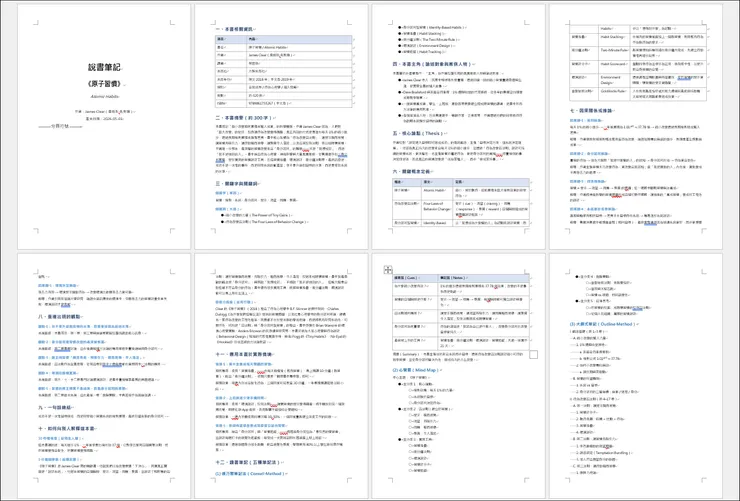The height and width of the screenshot is (501, 740).
Task: Click the heading 八、重複出現的觀點
Action: click(60, 317)
